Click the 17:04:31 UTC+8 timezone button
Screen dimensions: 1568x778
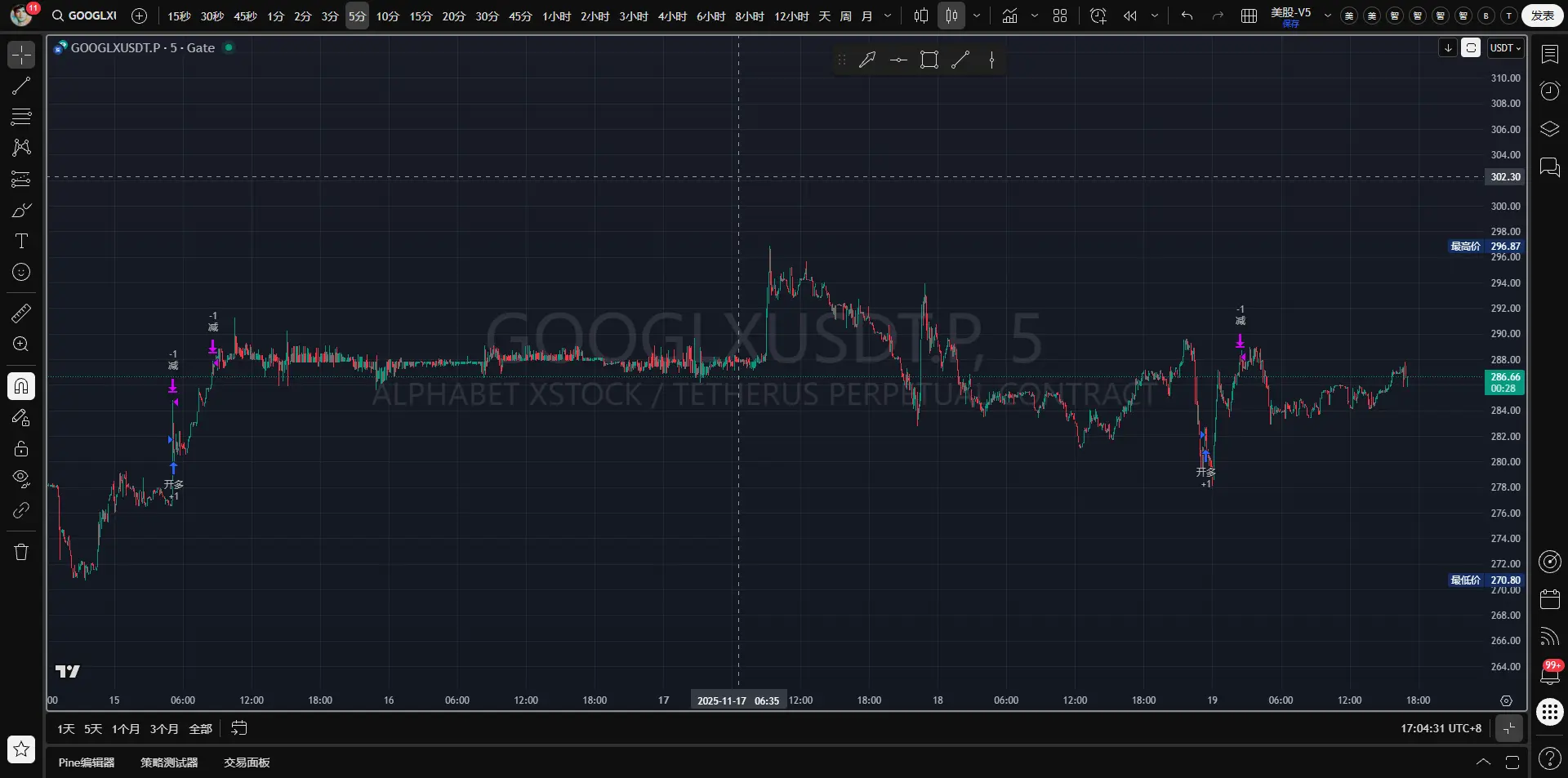coord(1441,728)
